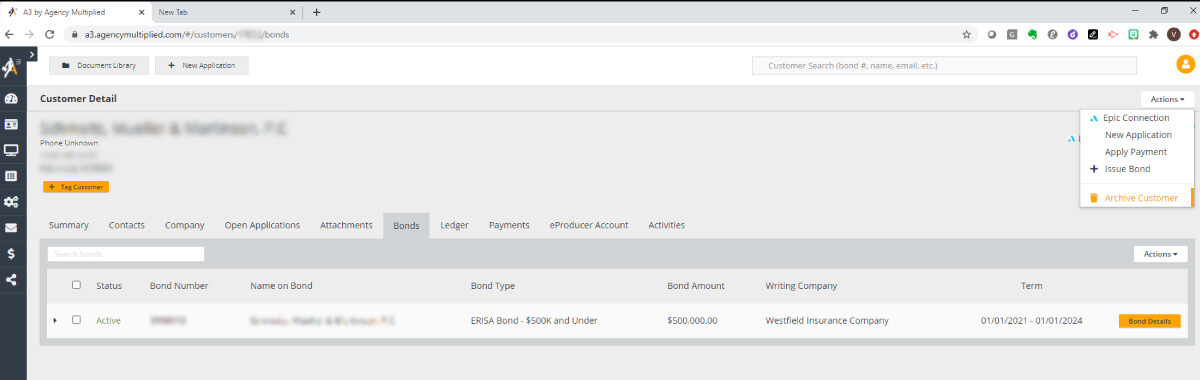Expand the sidebar with the chevron arrow
The width and height of the screenshot is (1200, 380).
pyautogui.click(x=33, y=54)
